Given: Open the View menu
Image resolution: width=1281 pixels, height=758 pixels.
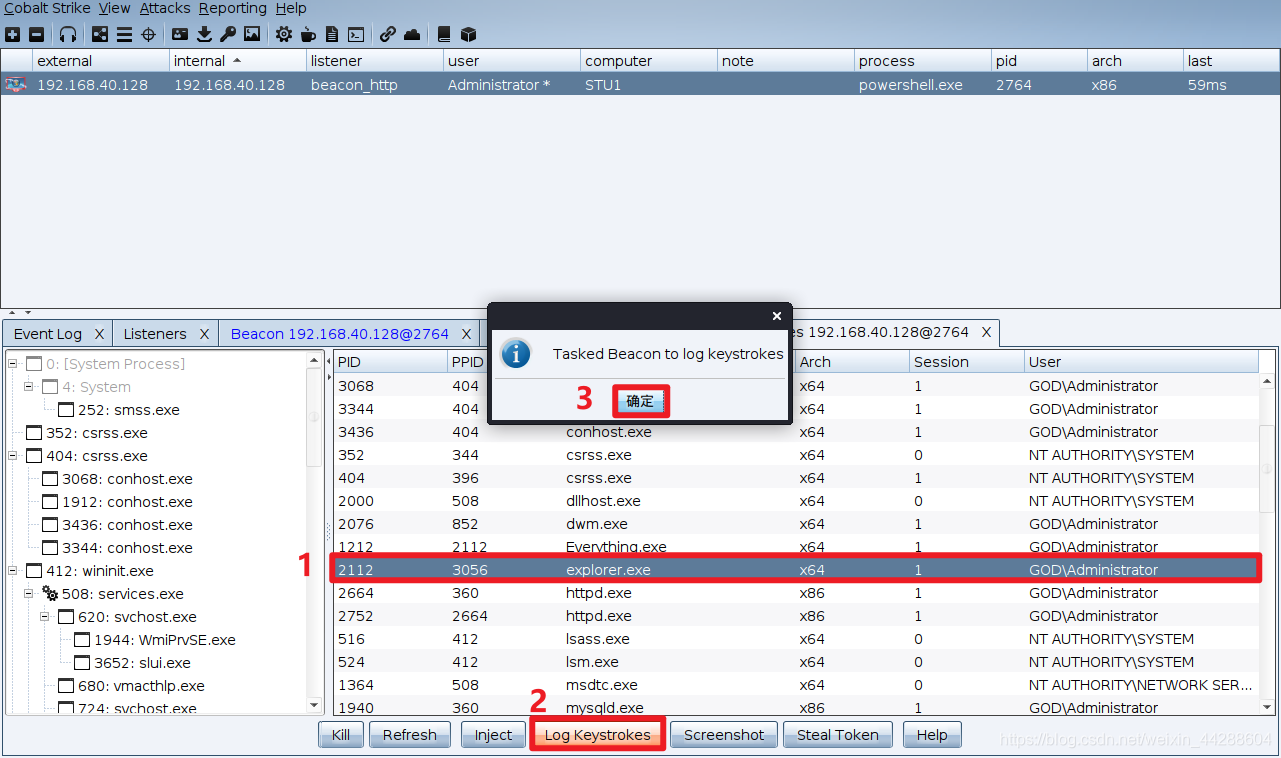Looking at the screenshot, I should point(115,8).
